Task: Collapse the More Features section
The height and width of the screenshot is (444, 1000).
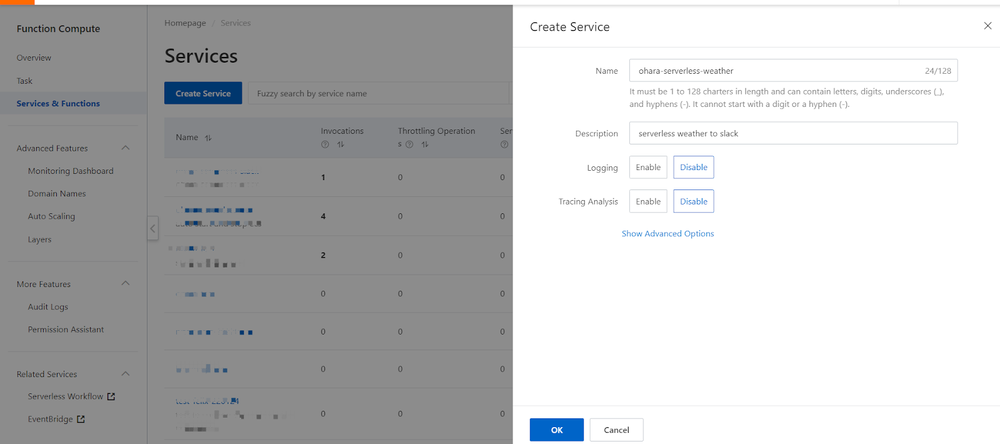Action: point(125,284)
